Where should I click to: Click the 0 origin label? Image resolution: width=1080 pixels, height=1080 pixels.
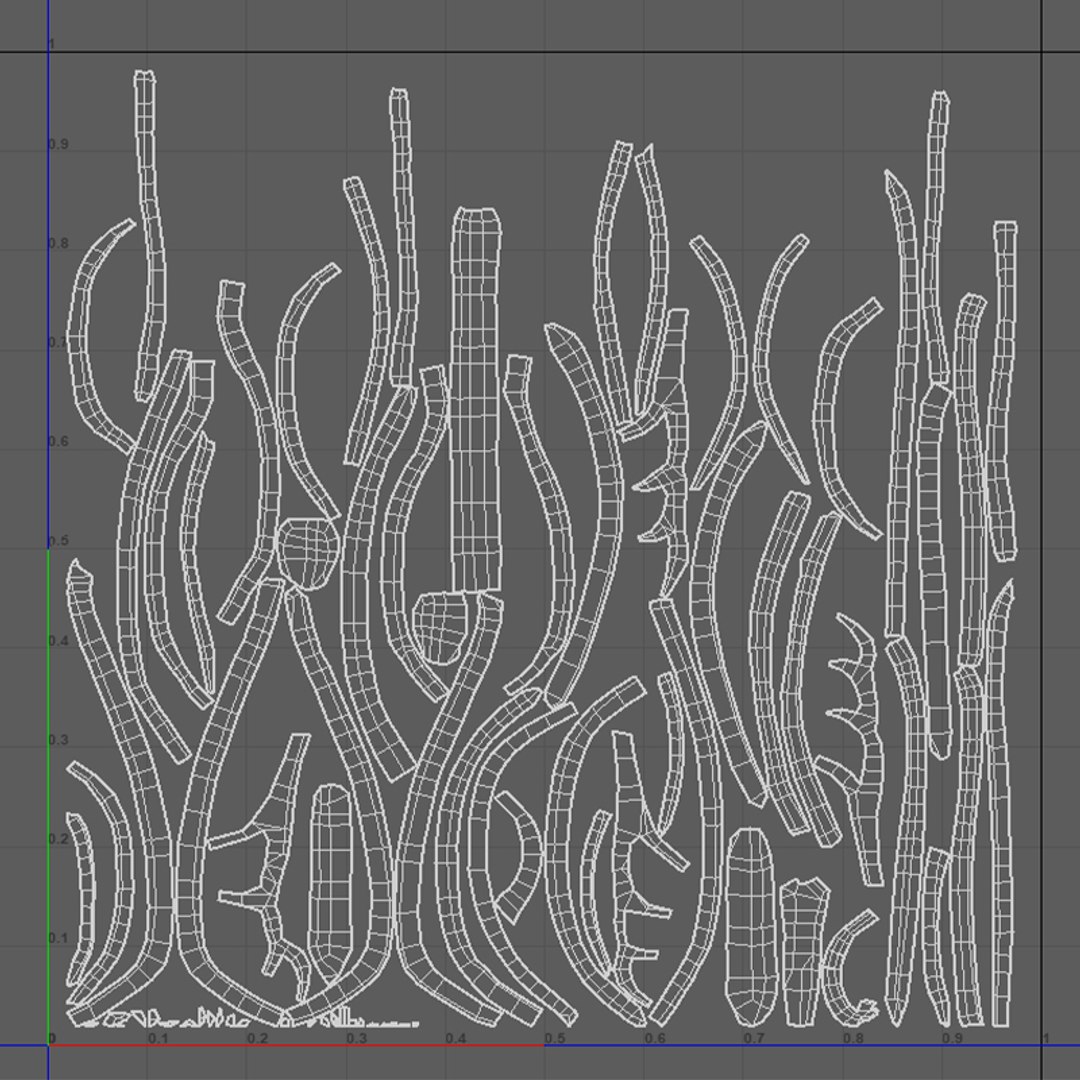pyautogui.click(x=52, y=1038)
